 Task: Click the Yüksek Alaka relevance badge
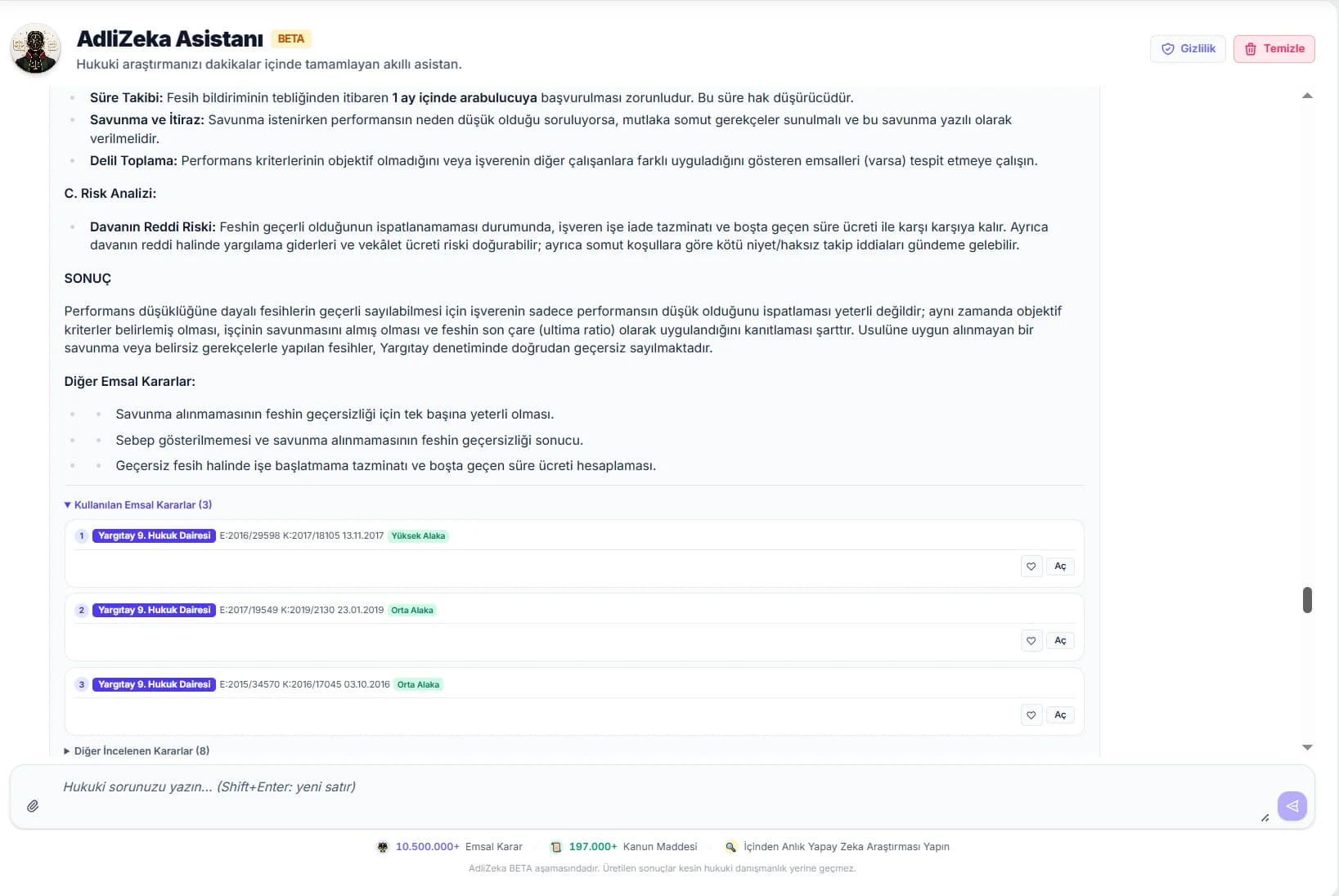tap(418, 536)
